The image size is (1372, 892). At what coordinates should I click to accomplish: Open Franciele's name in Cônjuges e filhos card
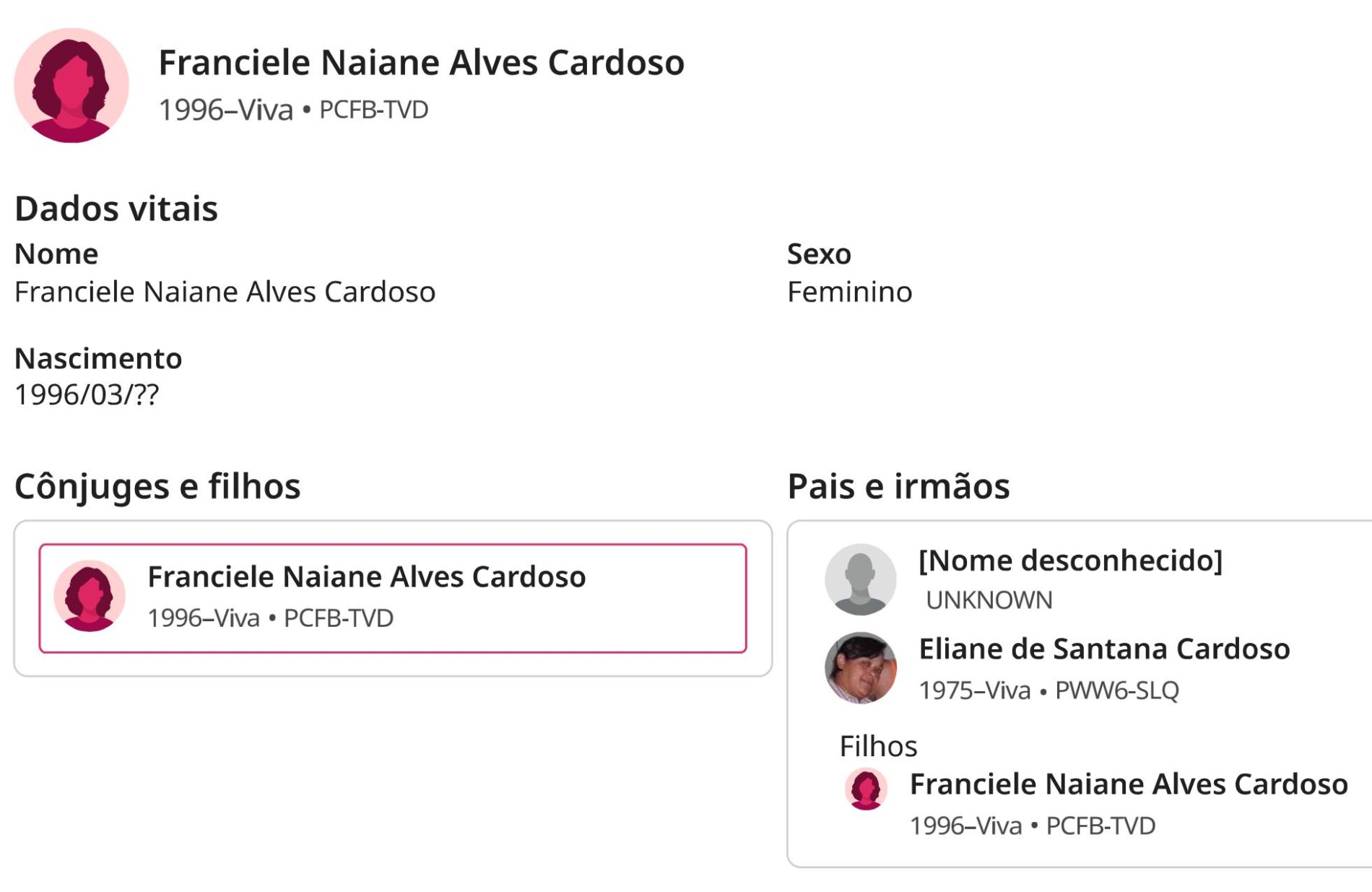366,576
